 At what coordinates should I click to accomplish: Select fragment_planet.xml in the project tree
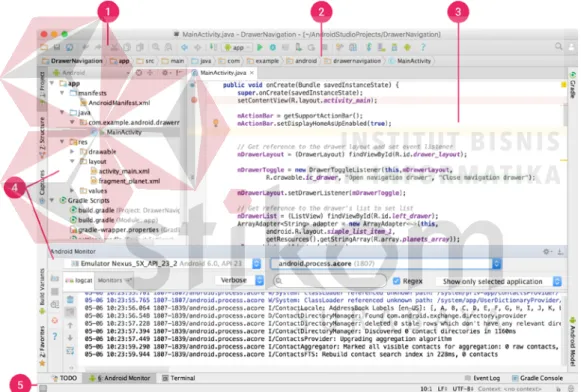125,181
